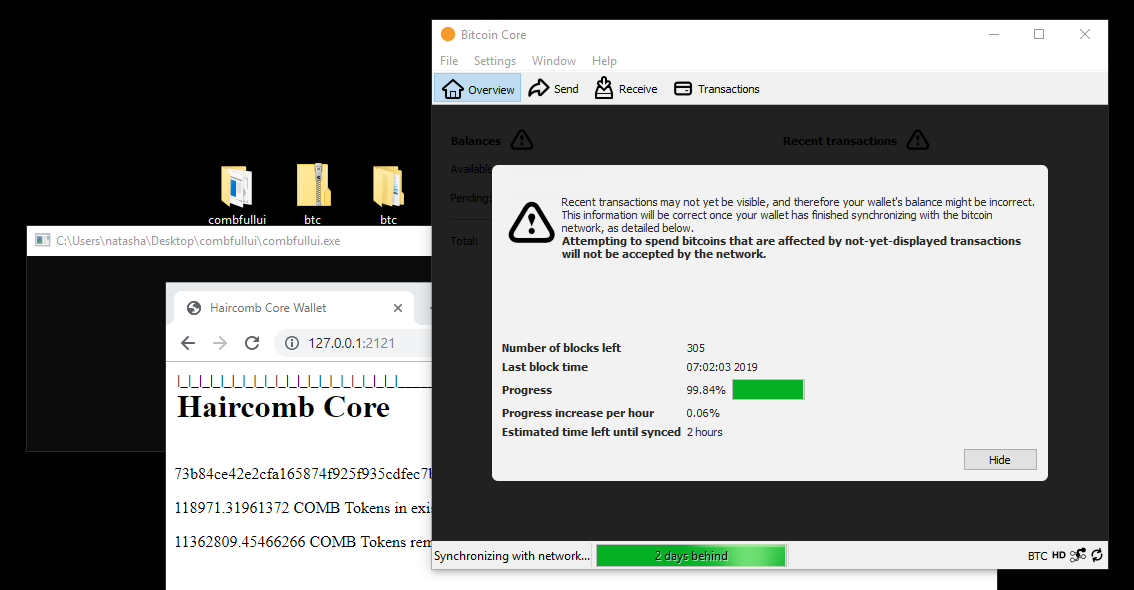The image size is (1134, 590).
Task: Click the estimated time value '2 hours'
Action: [x=704, y=432]
